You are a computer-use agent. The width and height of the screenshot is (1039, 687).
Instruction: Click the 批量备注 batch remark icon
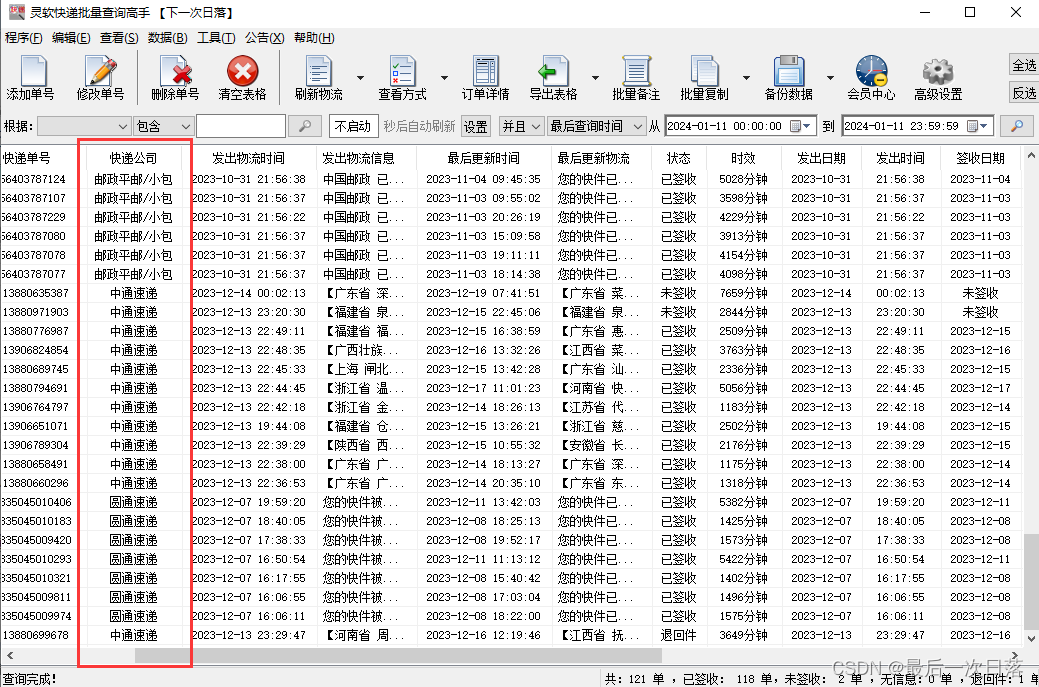(x=636, y=78)
